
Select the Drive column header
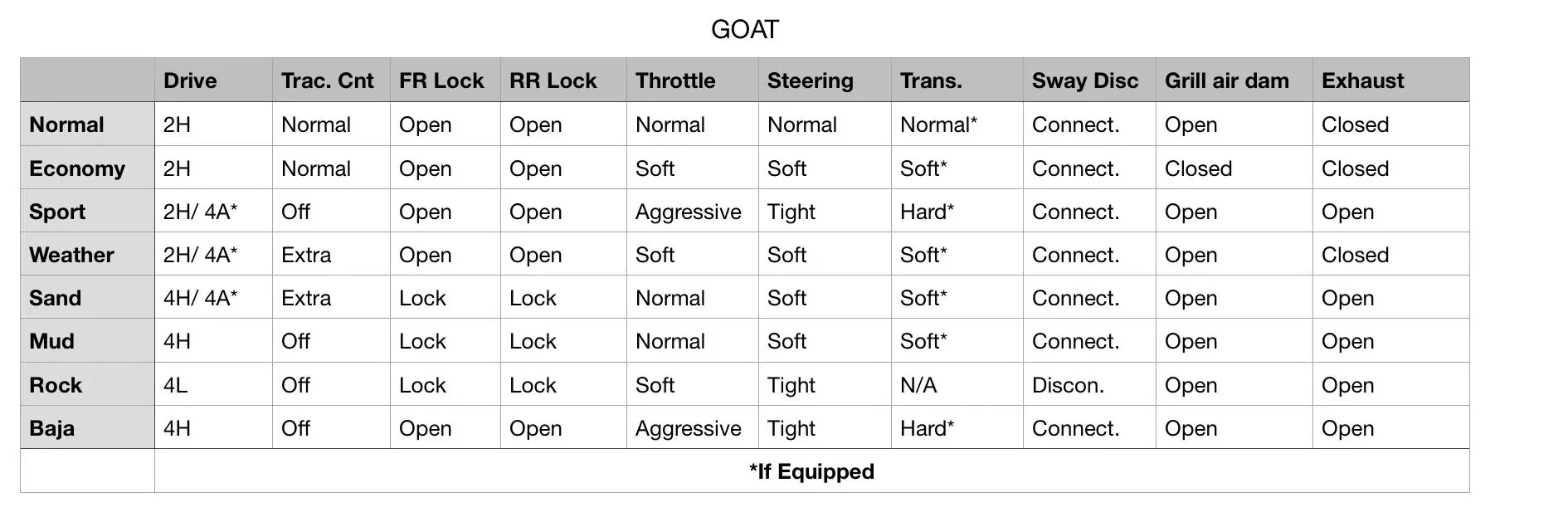(x=213, y=80)
